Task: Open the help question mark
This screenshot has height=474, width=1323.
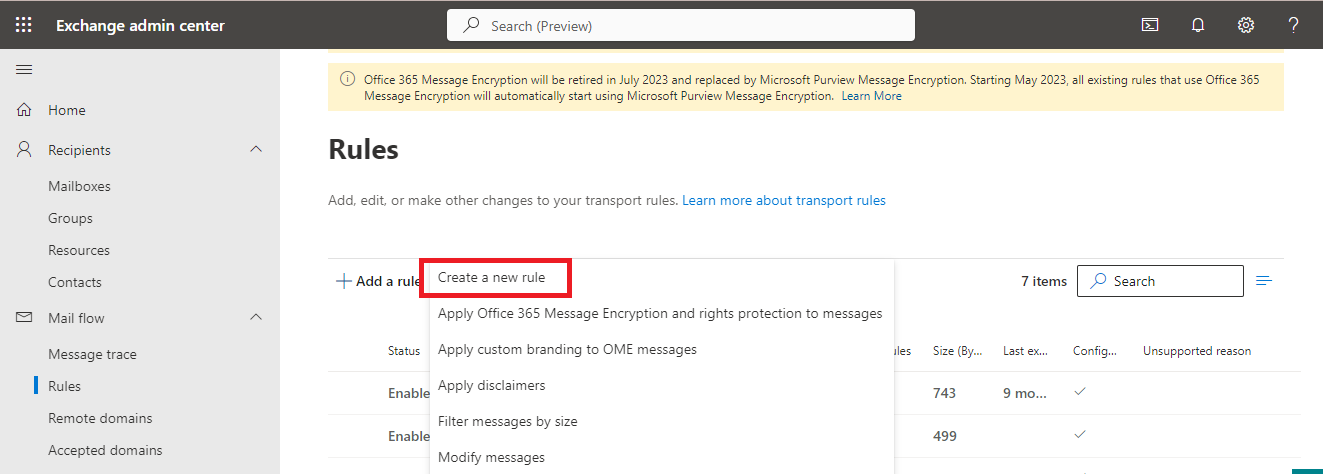Action: [x=1293, y=25]
